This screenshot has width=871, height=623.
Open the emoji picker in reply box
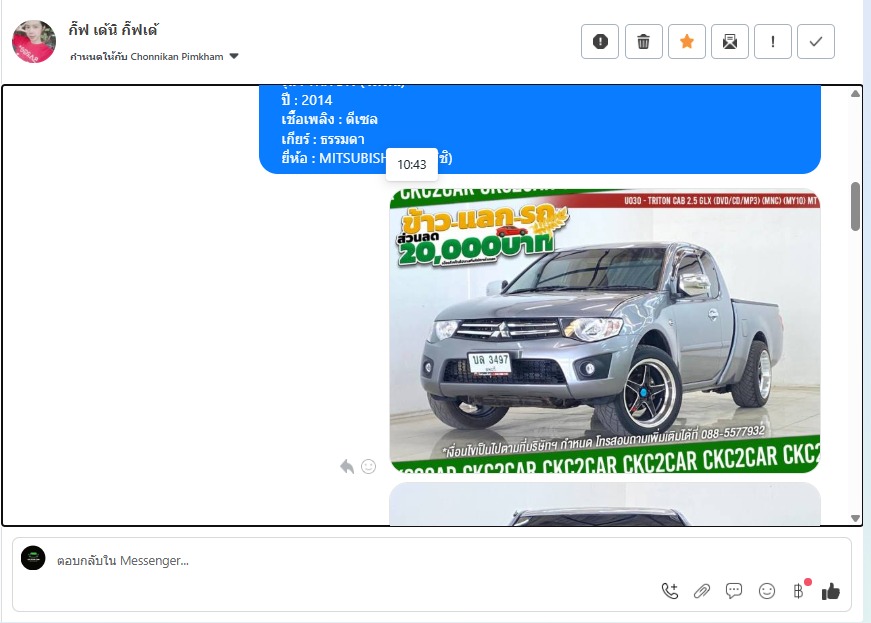coord(767,591)
